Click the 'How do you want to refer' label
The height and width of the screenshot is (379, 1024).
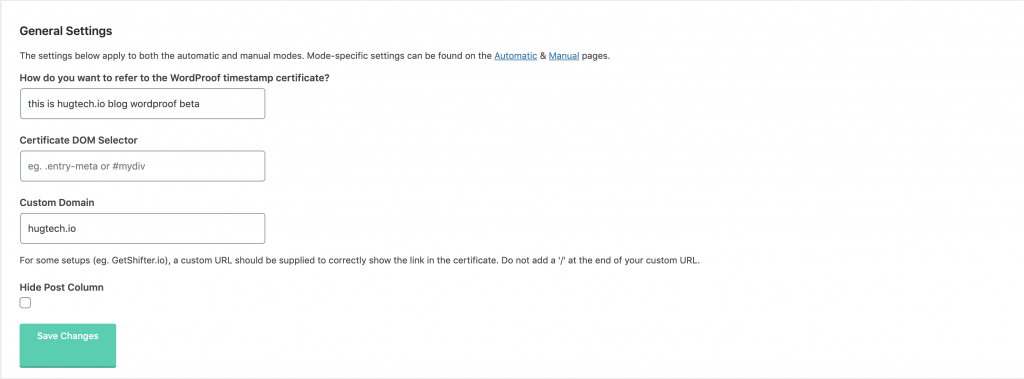tap(174, 78)
